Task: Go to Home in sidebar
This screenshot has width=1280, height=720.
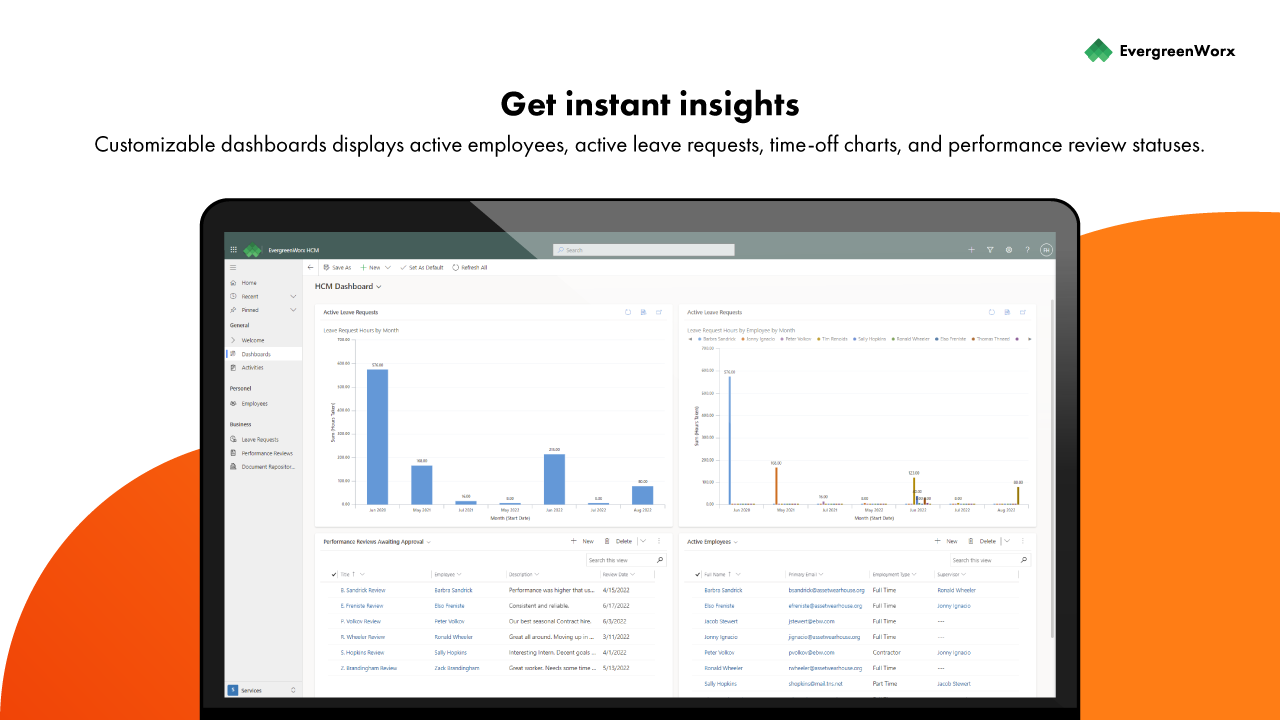Action: click(249, 283)
